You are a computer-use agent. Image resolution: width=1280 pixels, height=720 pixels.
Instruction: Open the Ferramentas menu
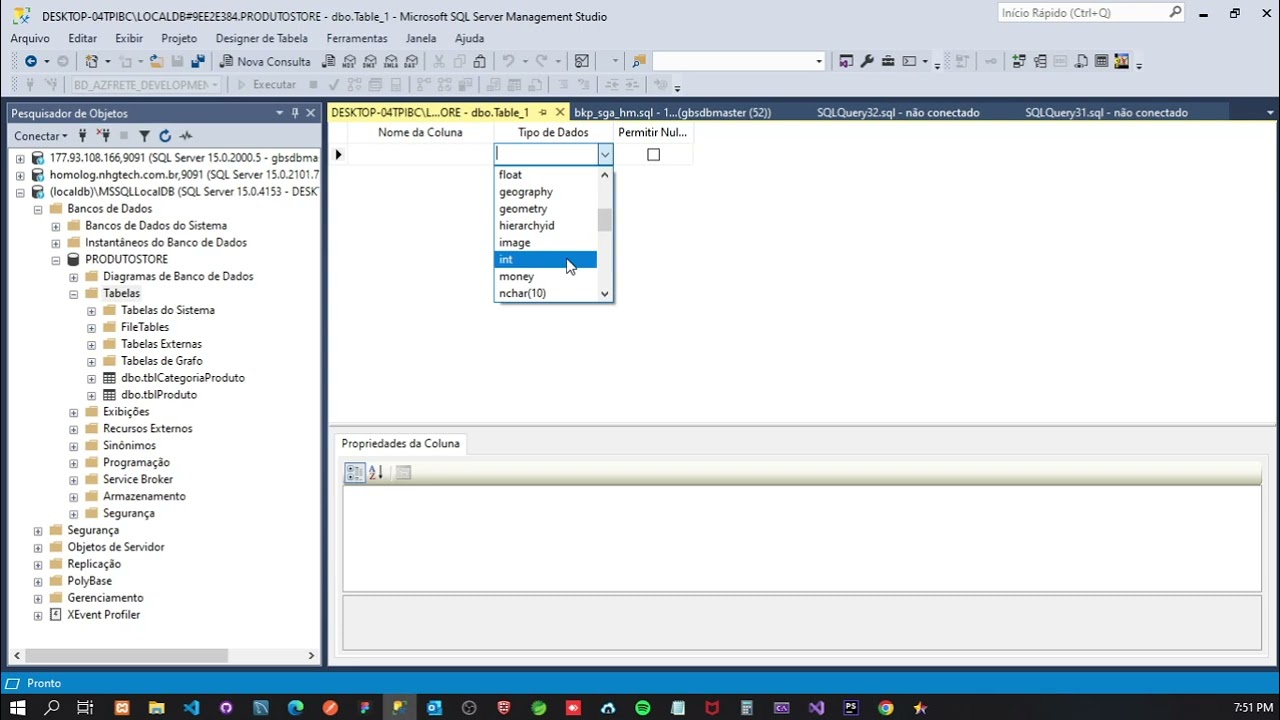tap(357, 38)
